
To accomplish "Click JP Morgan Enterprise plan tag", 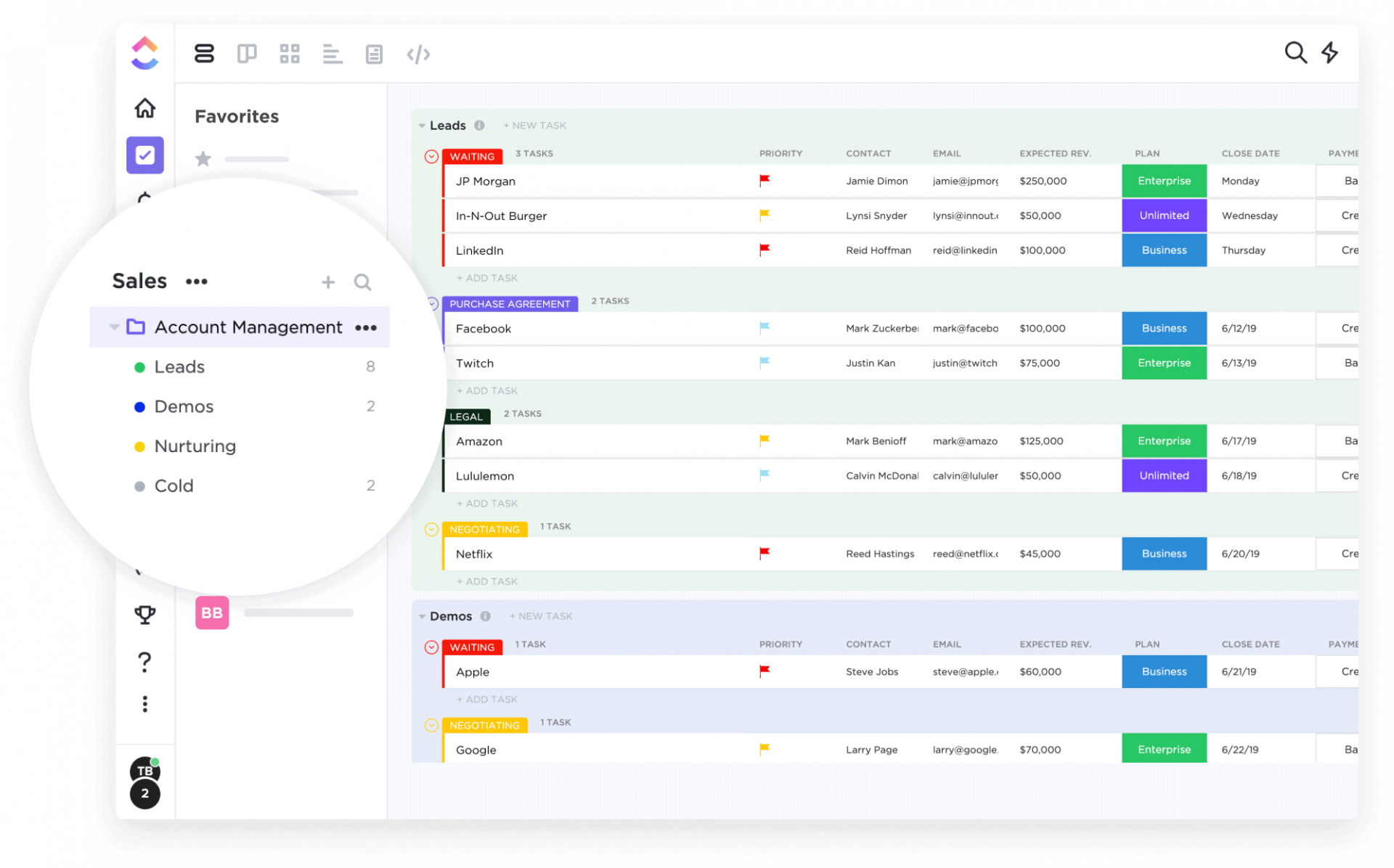I will pyautogui.click(x=1164, y=181).
